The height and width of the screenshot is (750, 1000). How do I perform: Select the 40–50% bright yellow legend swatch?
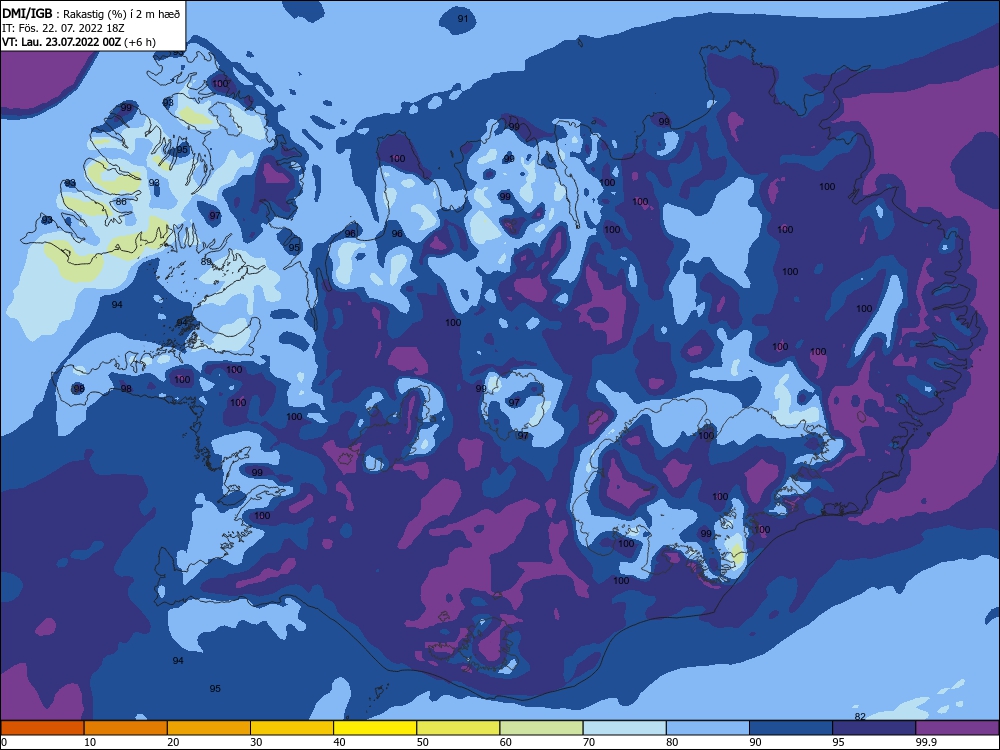point(375,728)
